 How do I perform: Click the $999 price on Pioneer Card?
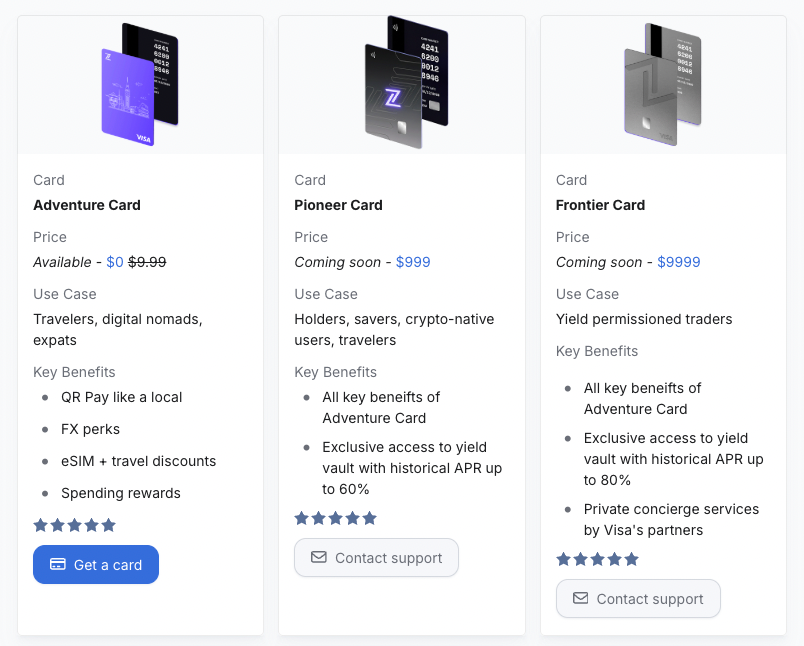(413, 262)
